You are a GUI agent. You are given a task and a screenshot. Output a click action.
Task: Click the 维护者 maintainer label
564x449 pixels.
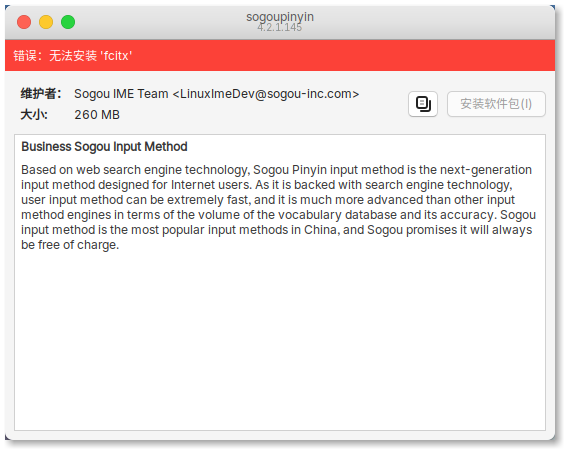tap(41, 94)
